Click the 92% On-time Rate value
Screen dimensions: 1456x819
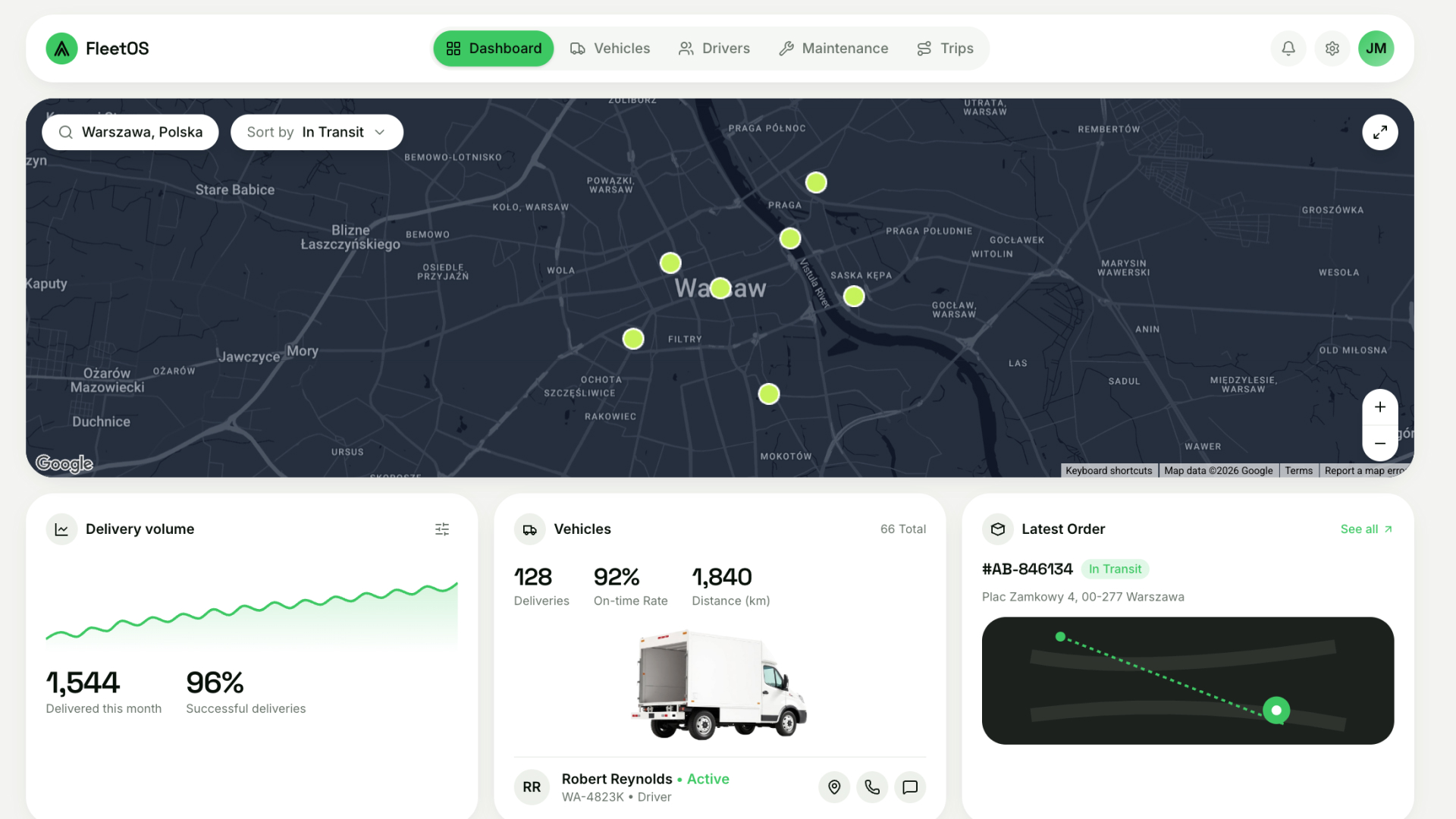[617, 577]
